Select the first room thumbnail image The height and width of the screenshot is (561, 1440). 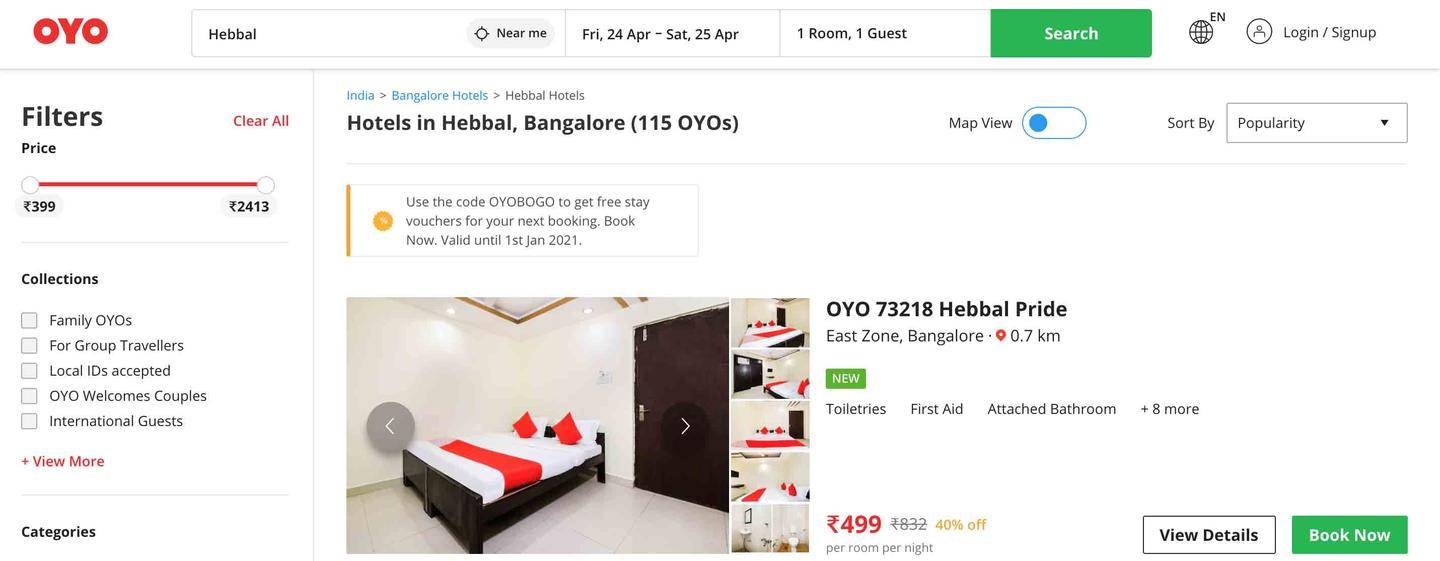point(770,322)
